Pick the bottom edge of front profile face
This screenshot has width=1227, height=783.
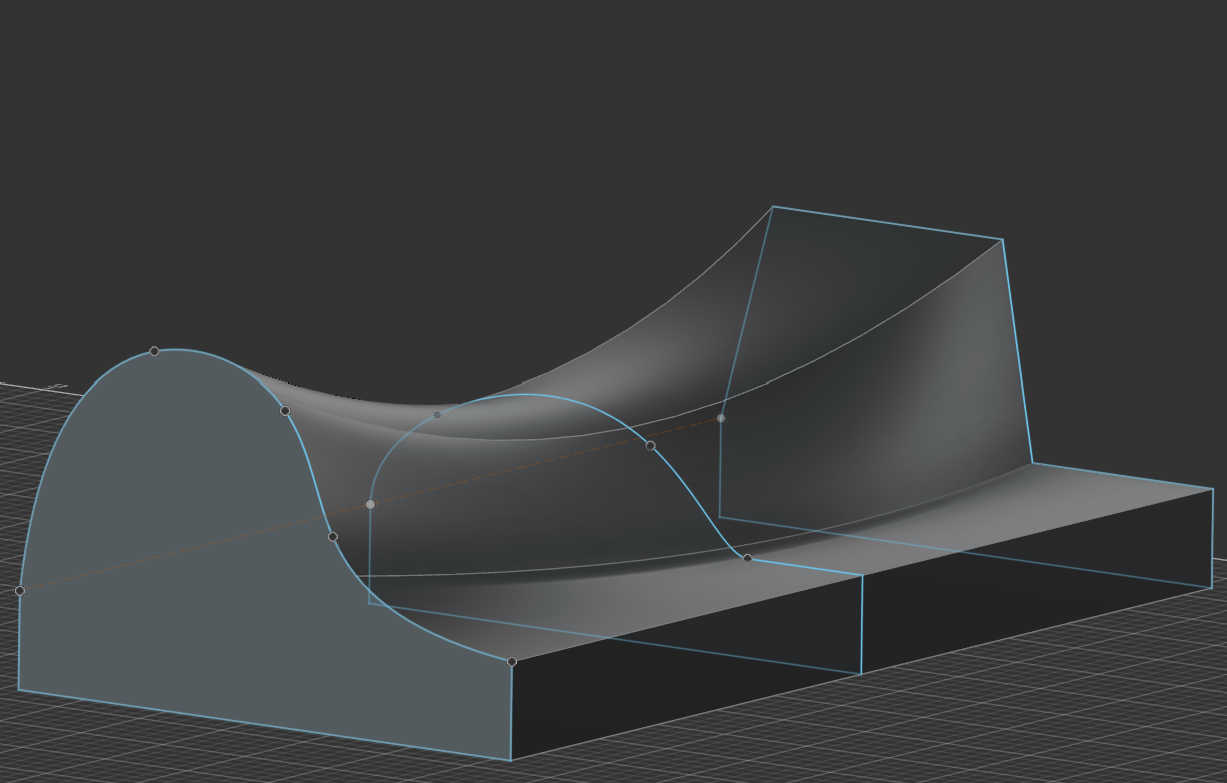coord(265,725)
